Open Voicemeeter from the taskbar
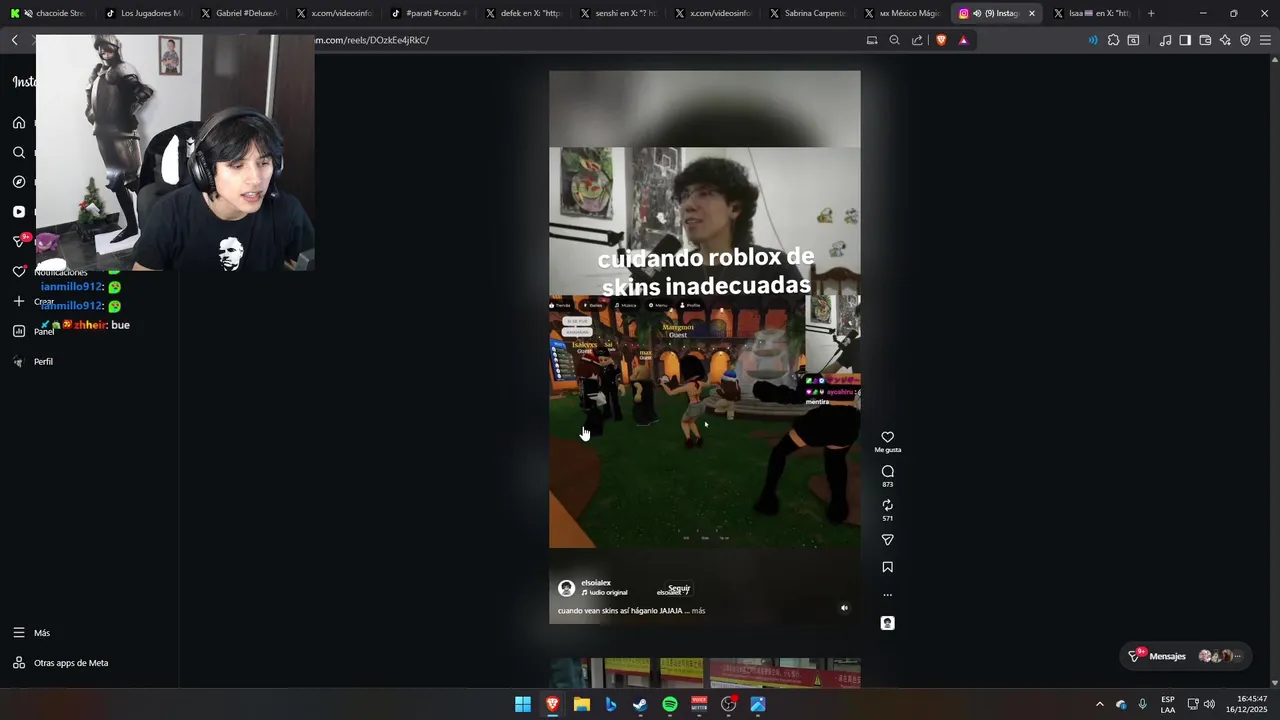This screenshot has width=1280, height=720. coord(699,704)
